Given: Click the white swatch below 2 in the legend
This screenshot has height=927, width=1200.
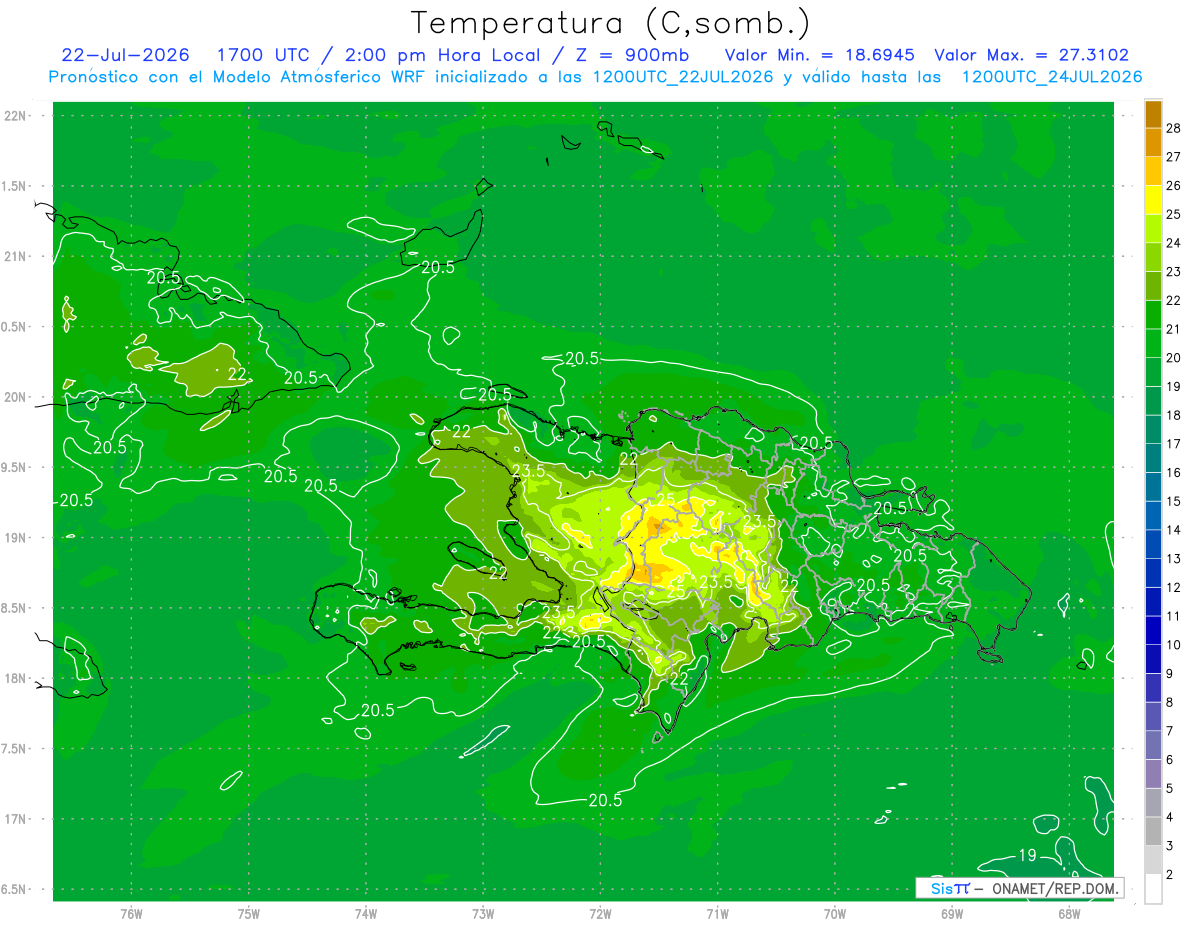Looking at the screenshot, I should (1153, 889).
